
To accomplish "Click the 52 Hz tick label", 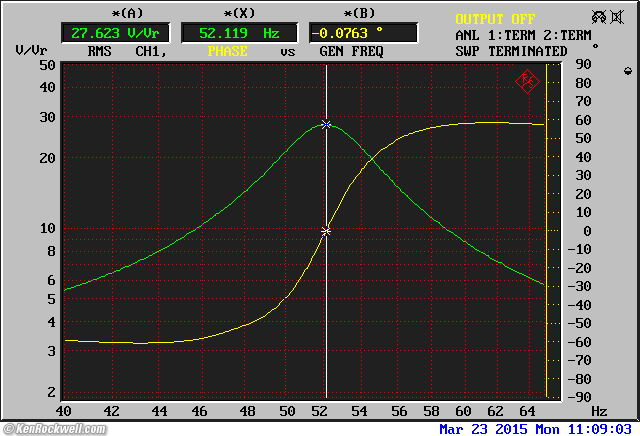I will coord(319,411).
